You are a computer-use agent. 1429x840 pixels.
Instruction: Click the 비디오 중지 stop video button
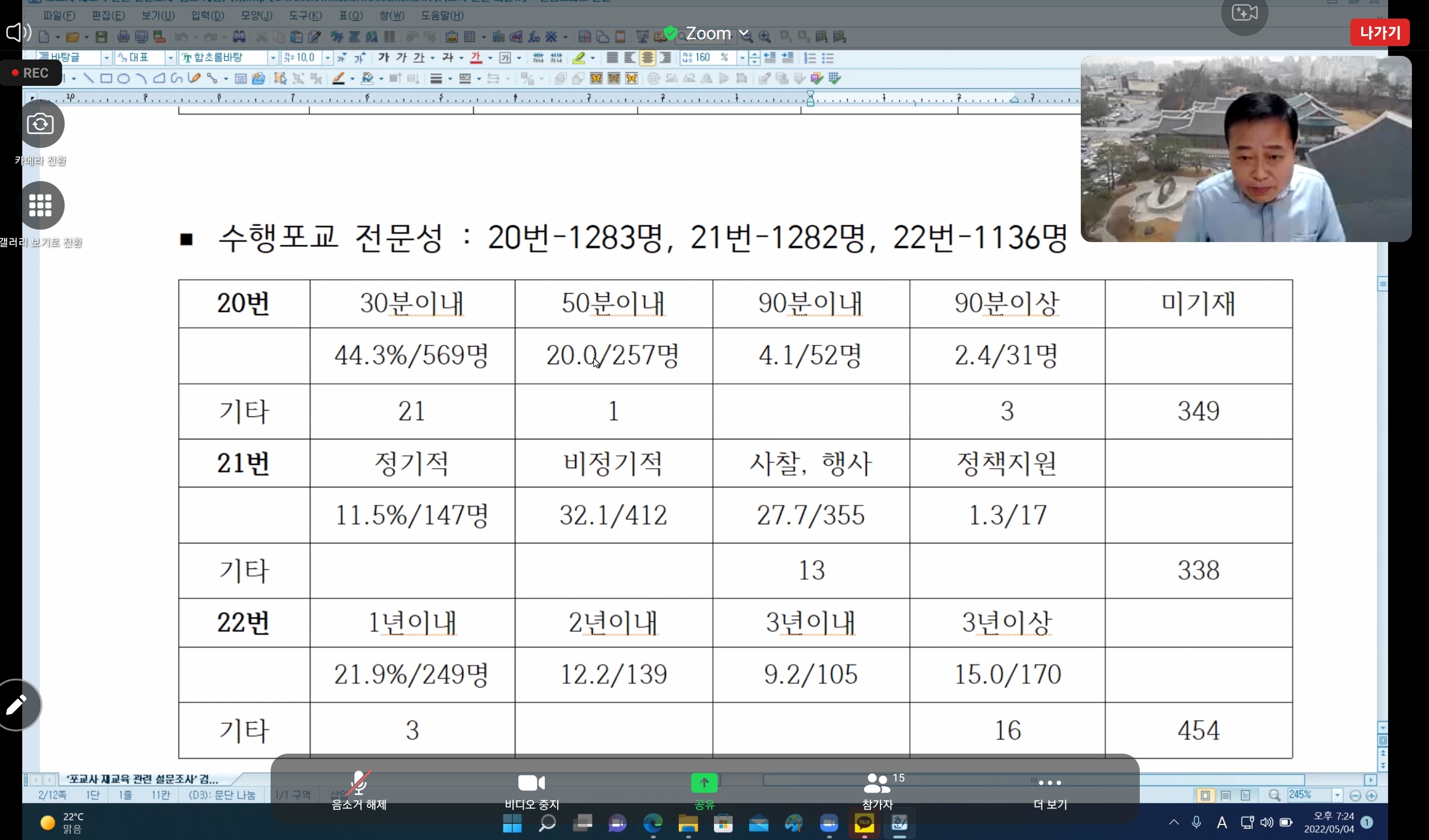tap(532, 790)
